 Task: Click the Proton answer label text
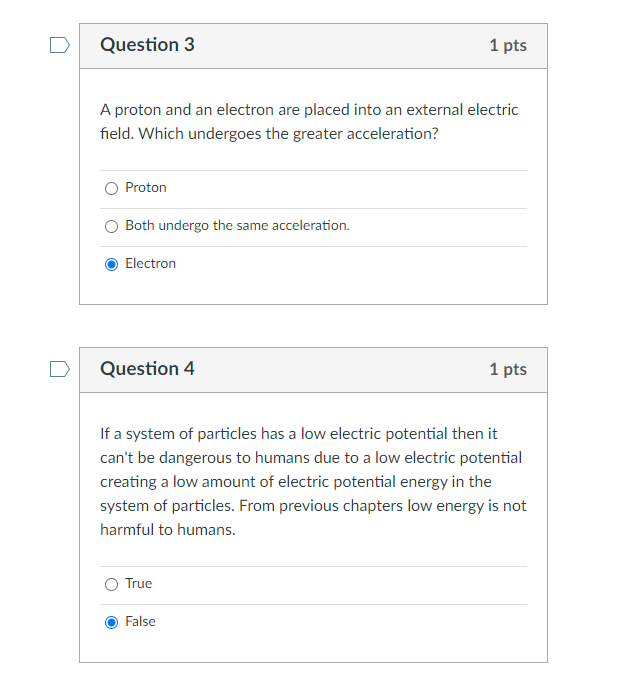[146, 187]
